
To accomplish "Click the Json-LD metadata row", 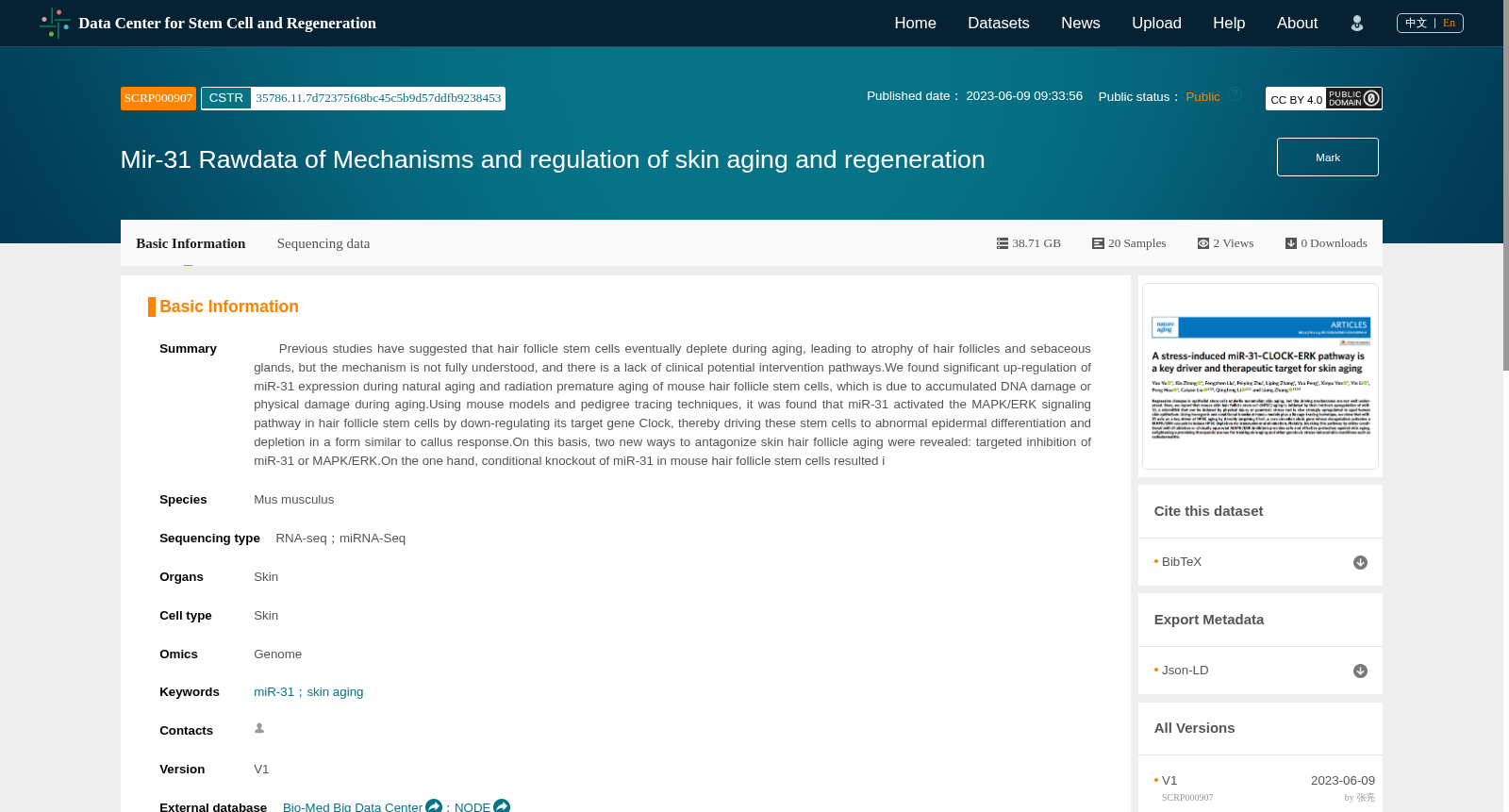I will click(1260, 671).
